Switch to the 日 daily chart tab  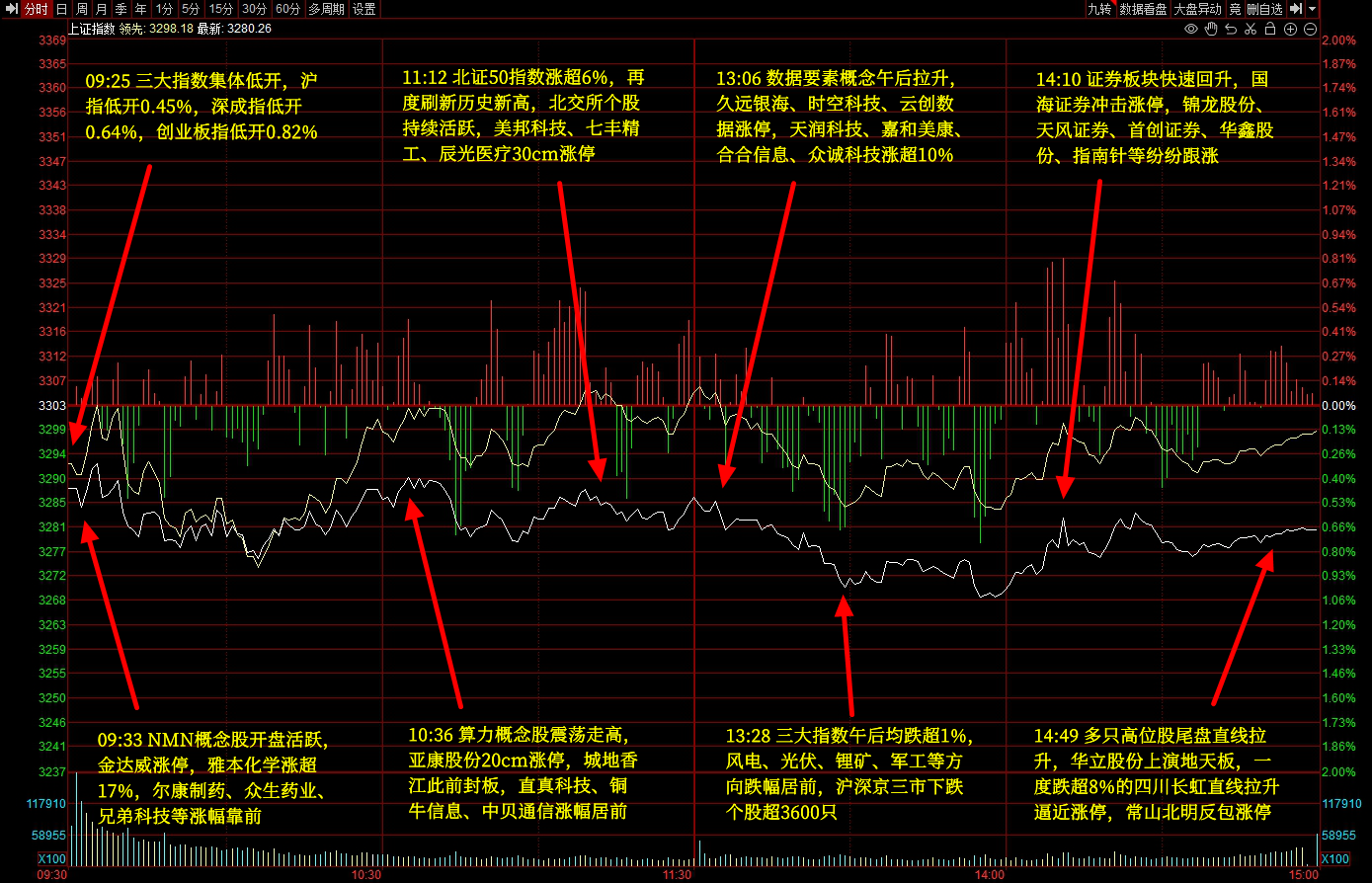(61, 9)
